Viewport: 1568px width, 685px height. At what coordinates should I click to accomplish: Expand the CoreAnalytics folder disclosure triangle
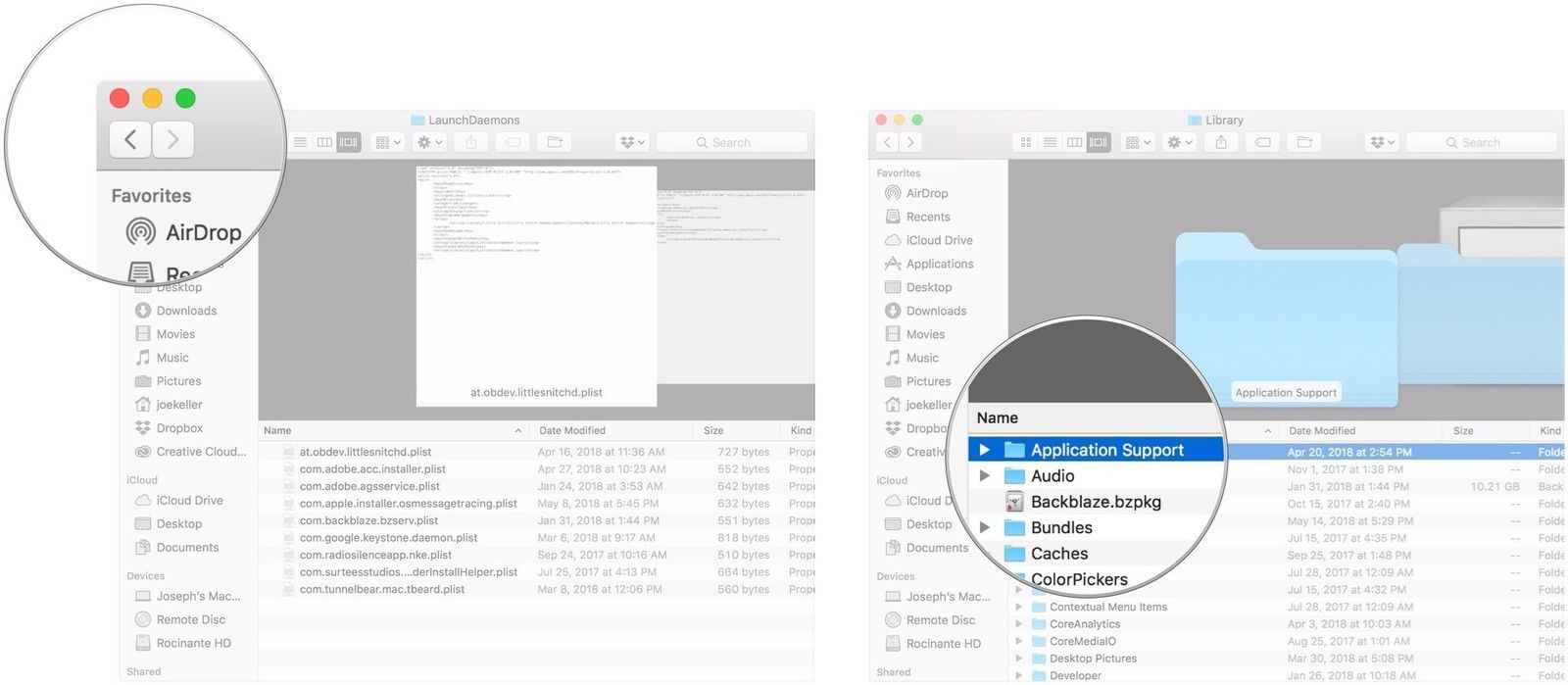(1019, 624)
